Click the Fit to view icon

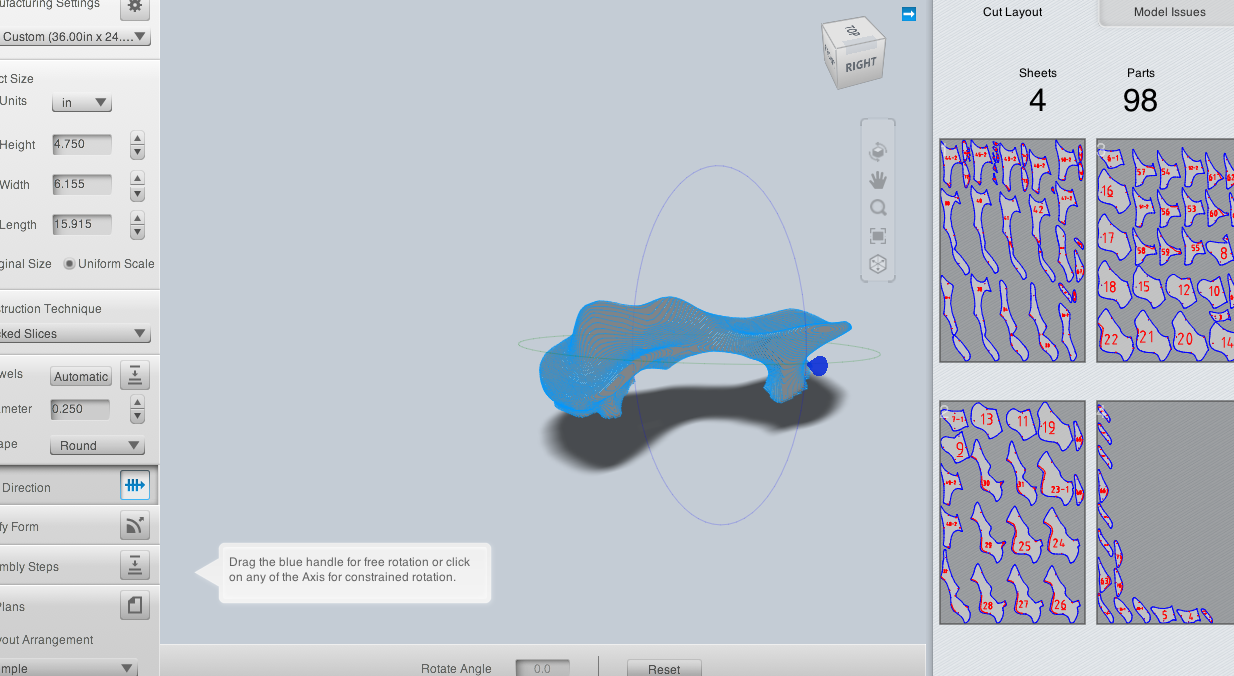pos(878,236)
